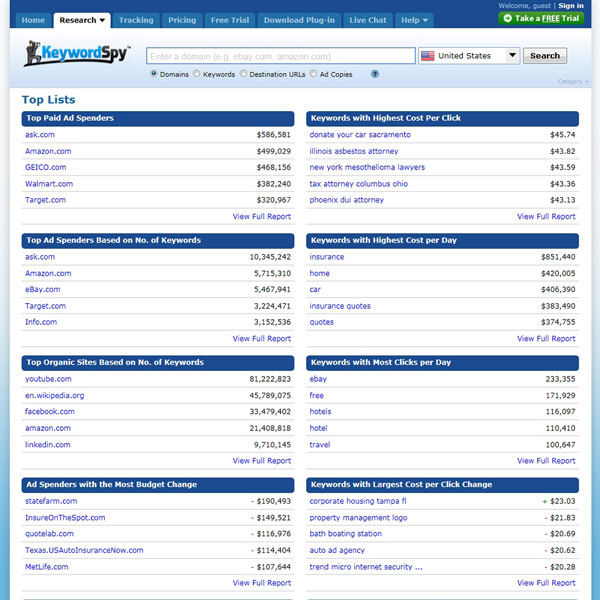The image size is (600, 600).
Task: Open the Download Plug-in tab
Action: pos(299,20)
